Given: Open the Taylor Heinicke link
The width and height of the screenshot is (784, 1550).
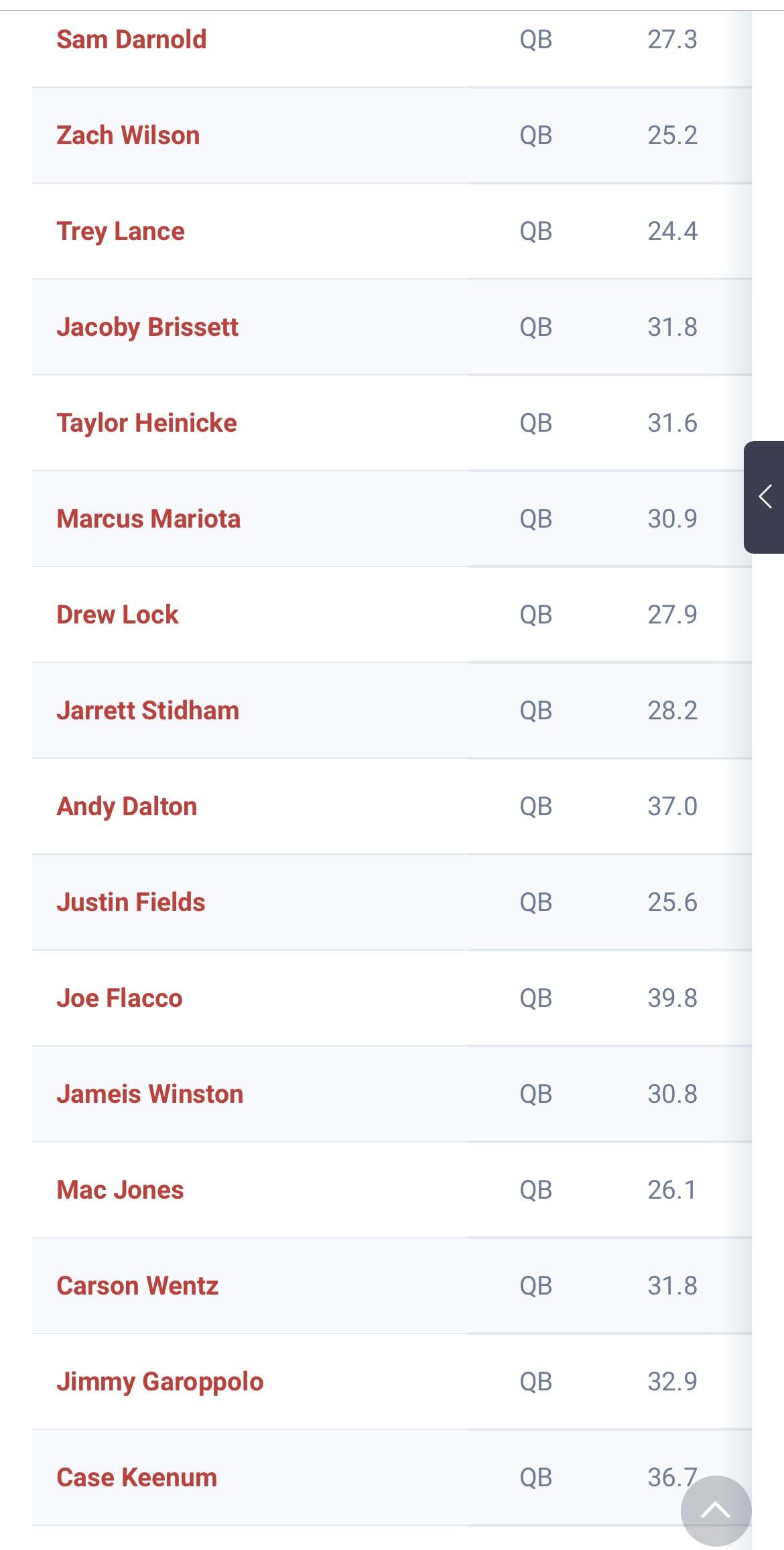Looking at the screenshot, I should point(147,424).
